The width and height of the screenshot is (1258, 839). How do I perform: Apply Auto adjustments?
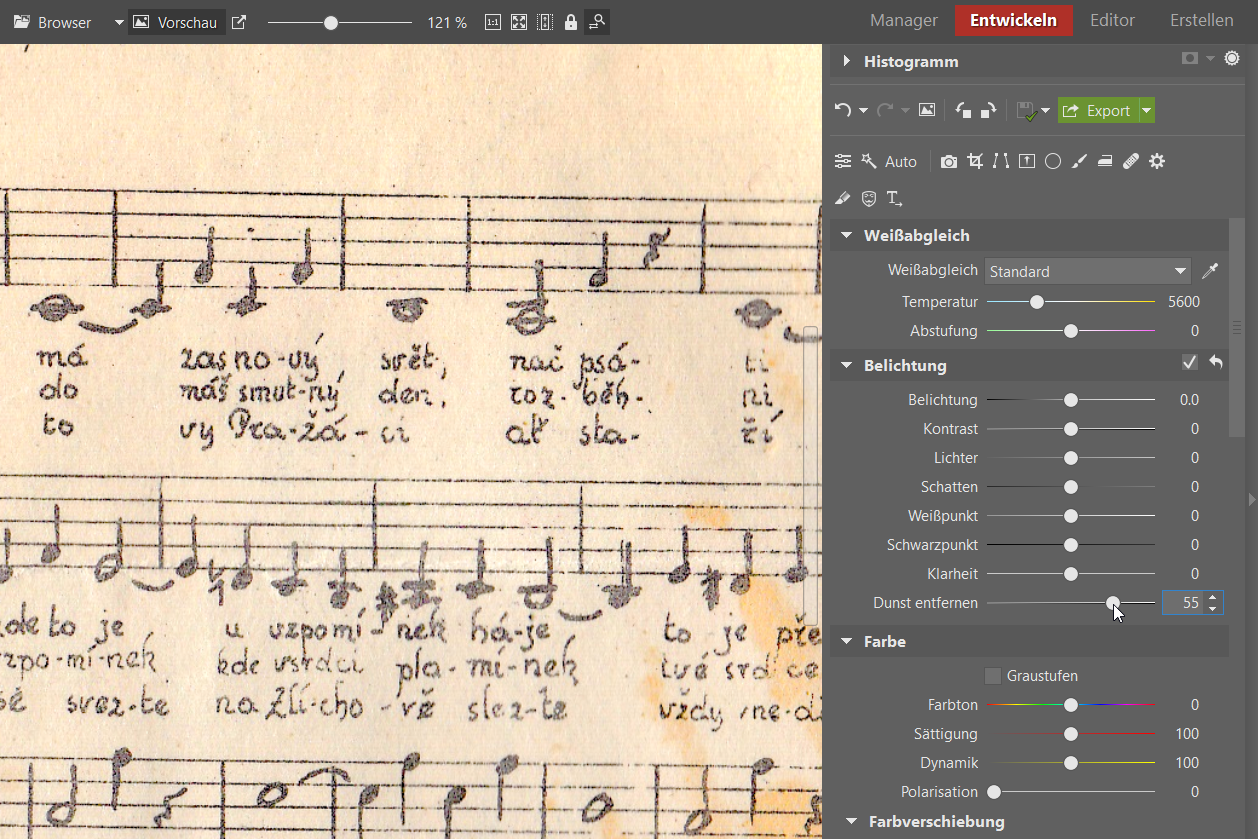click(x=900, y=161)
